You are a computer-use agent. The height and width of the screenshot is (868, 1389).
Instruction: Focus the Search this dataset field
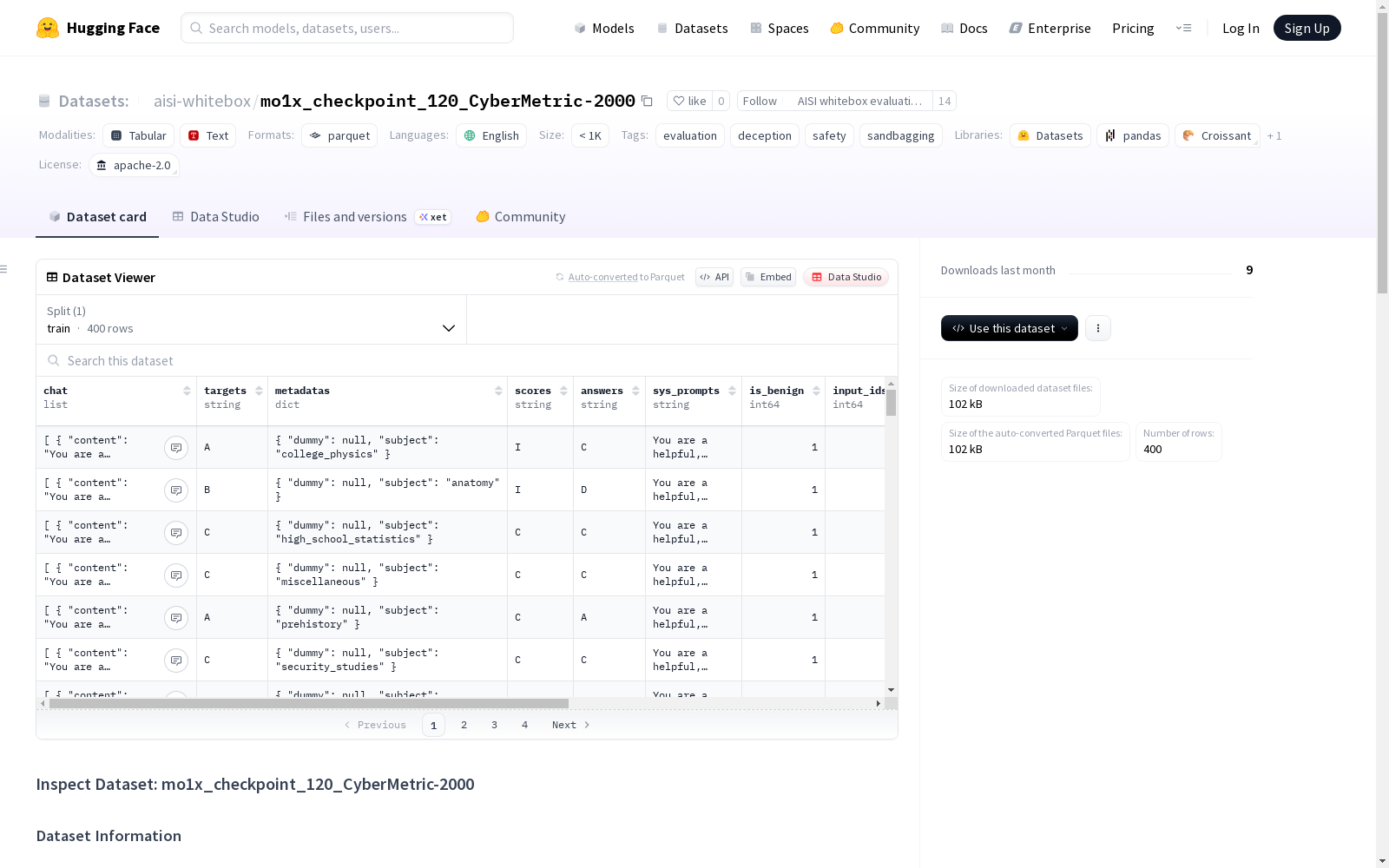tap(467, 360)
